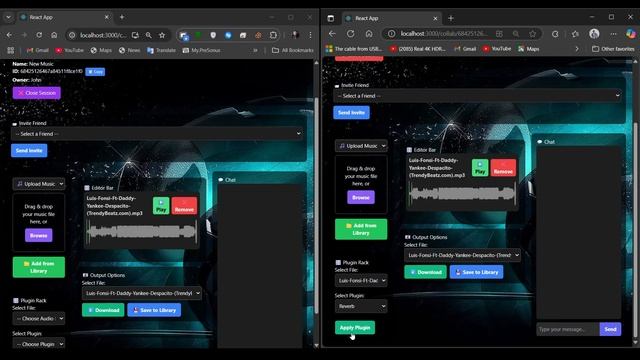Click the vertical scrollbar of the left browser page
The height and width of the screenshot is (360, 640).
(316, 204)
